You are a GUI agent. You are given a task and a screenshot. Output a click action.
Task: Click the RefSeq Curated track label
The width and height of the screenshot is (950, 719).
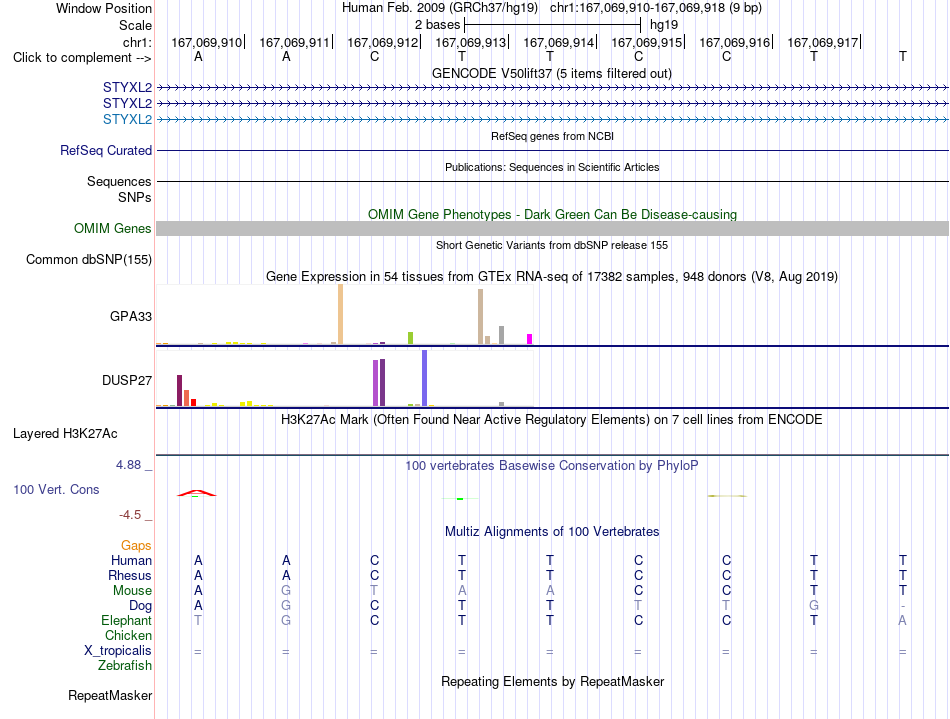tap(106, 150)
